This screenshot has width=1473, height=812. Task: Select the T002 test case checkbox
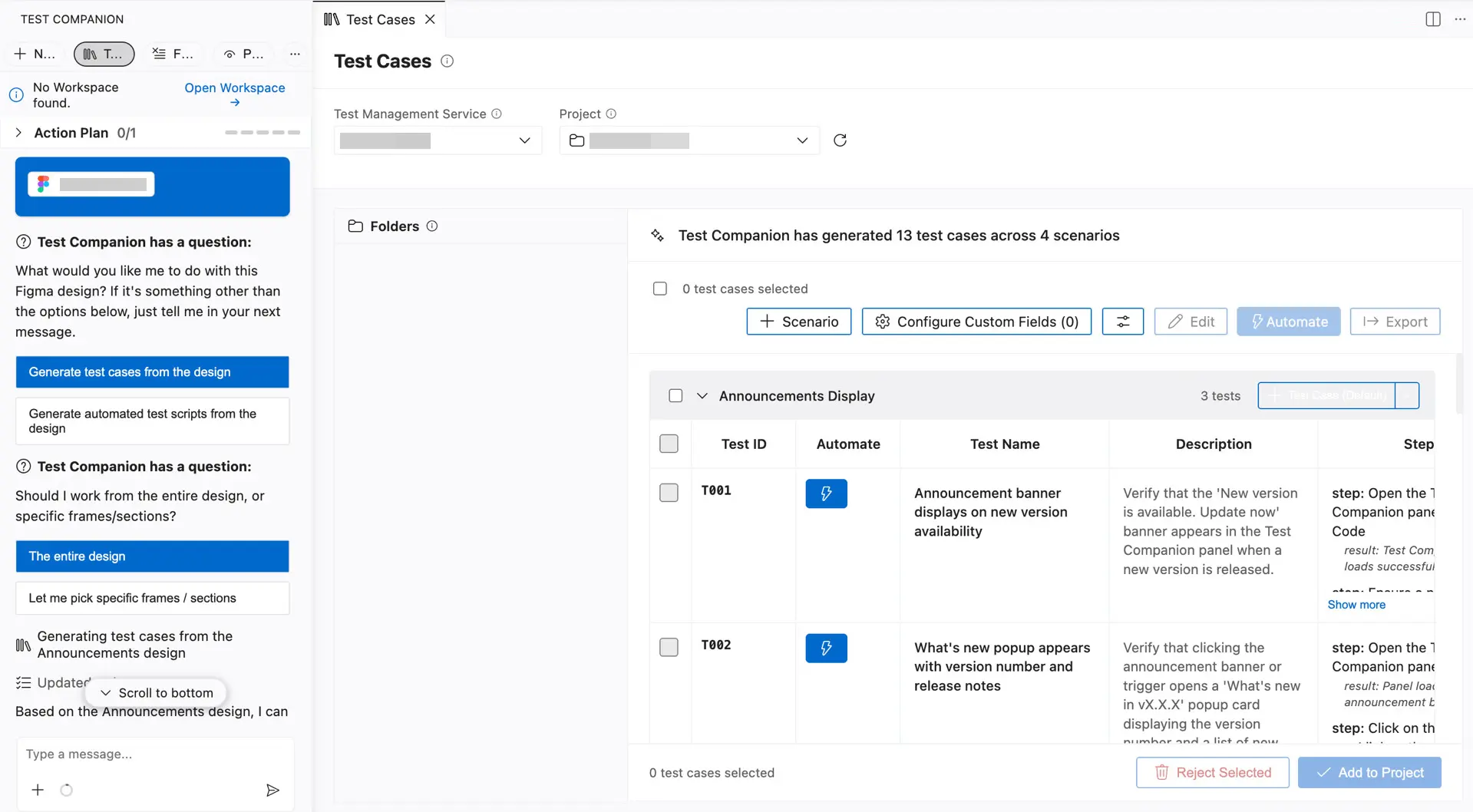669,647
